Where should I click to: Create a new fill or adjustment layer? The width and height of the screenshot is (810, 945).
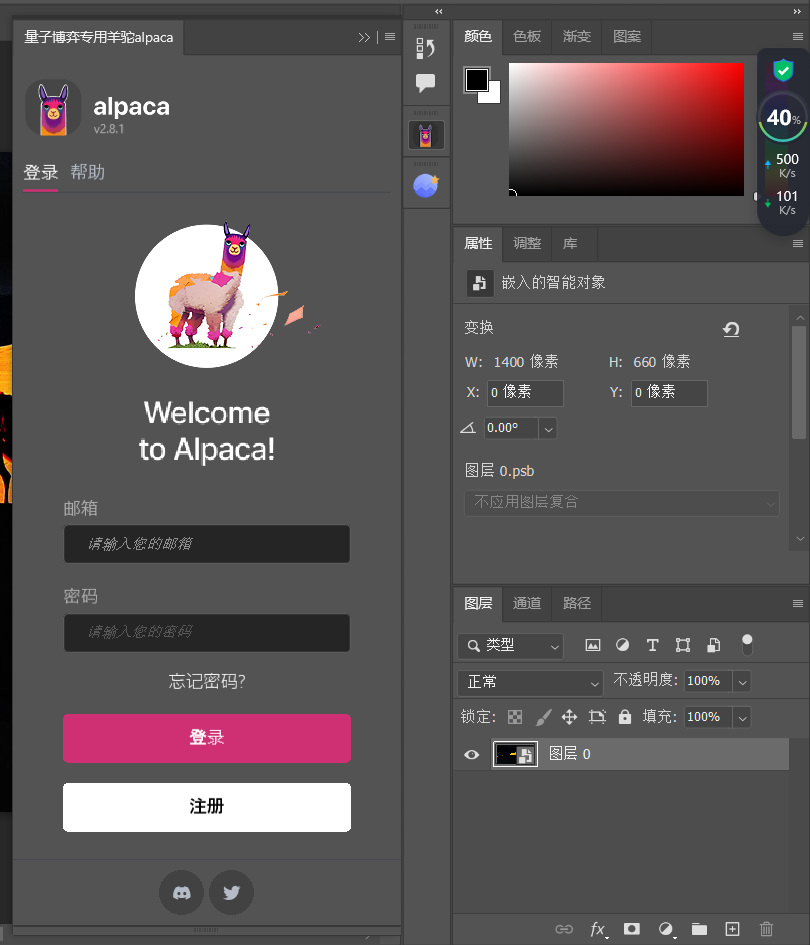tap(666, 929)
